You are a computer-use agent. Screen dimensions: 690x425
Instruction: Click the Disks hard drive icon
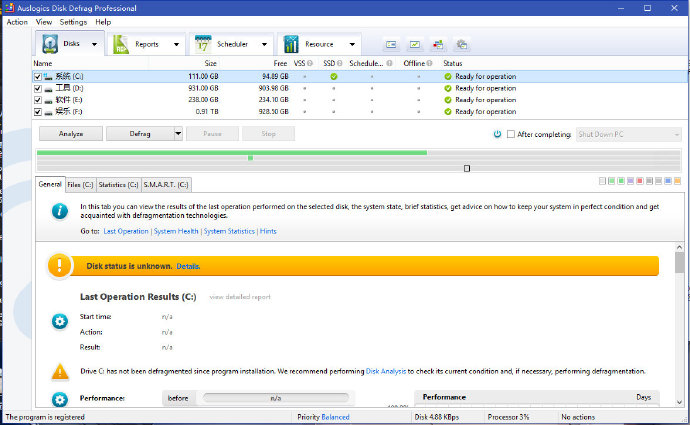50,44
